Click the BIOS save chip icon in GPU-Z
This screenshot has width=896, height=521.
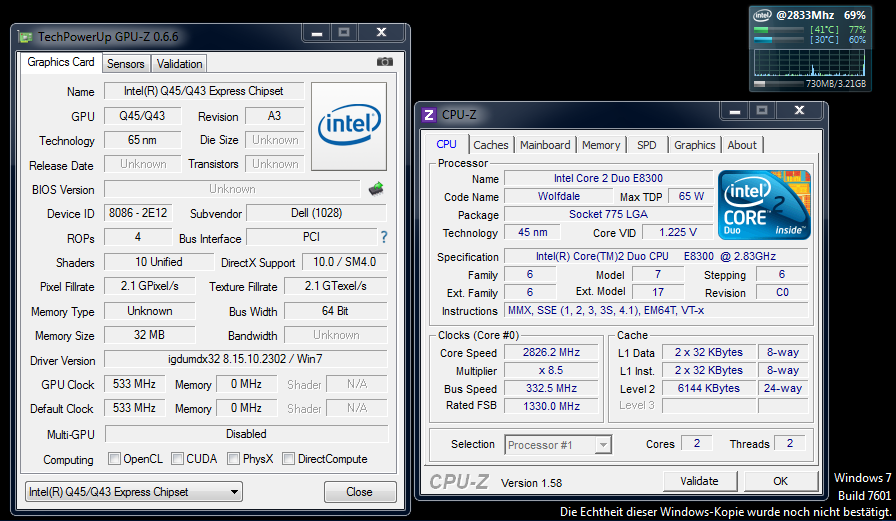[x=376, y=189]
